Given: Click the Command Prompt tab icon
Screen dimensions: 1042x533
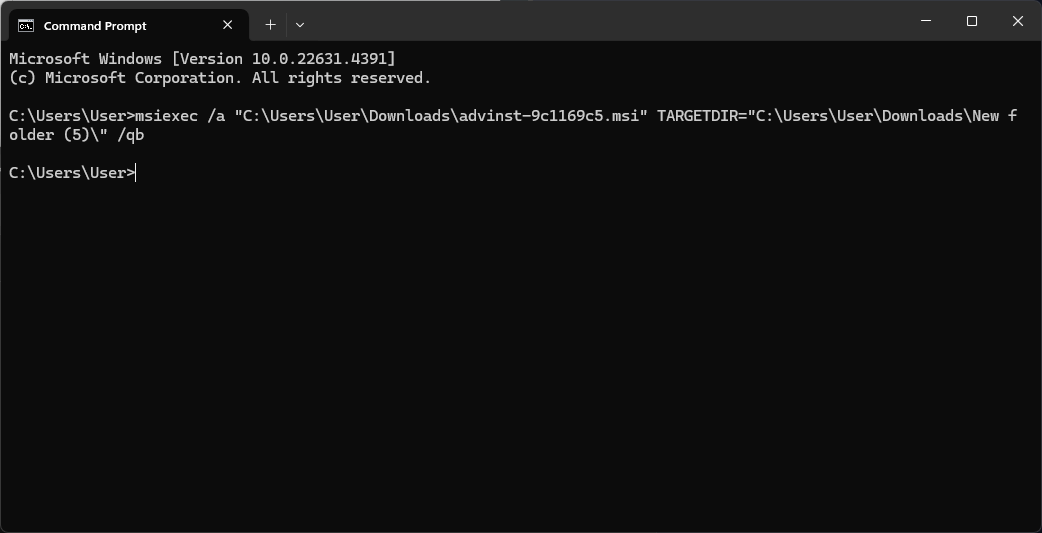Looking at the screenshot, I should coord(26,26).
